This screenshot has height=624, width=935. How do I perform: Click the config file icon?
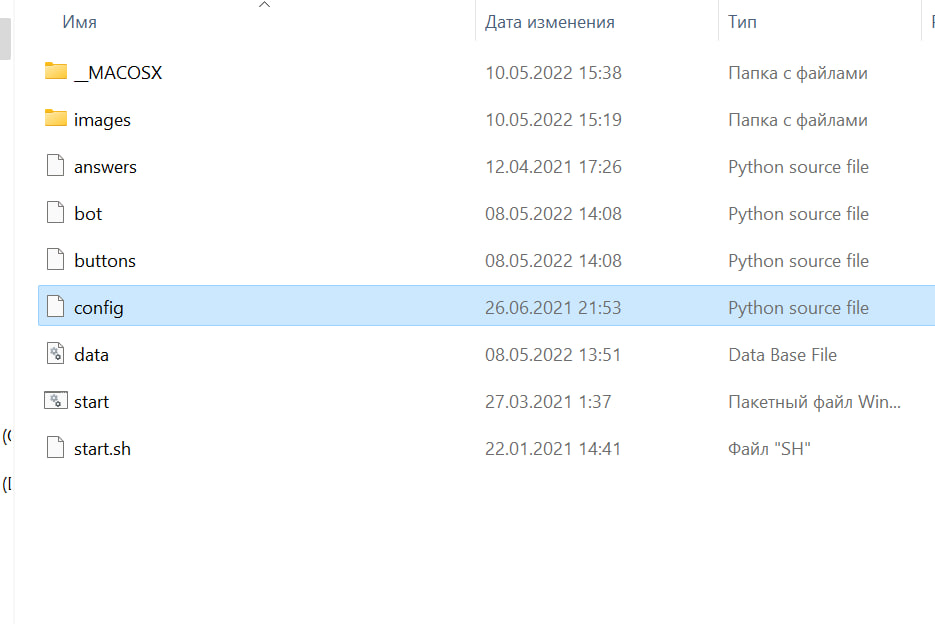click(56, 307)
